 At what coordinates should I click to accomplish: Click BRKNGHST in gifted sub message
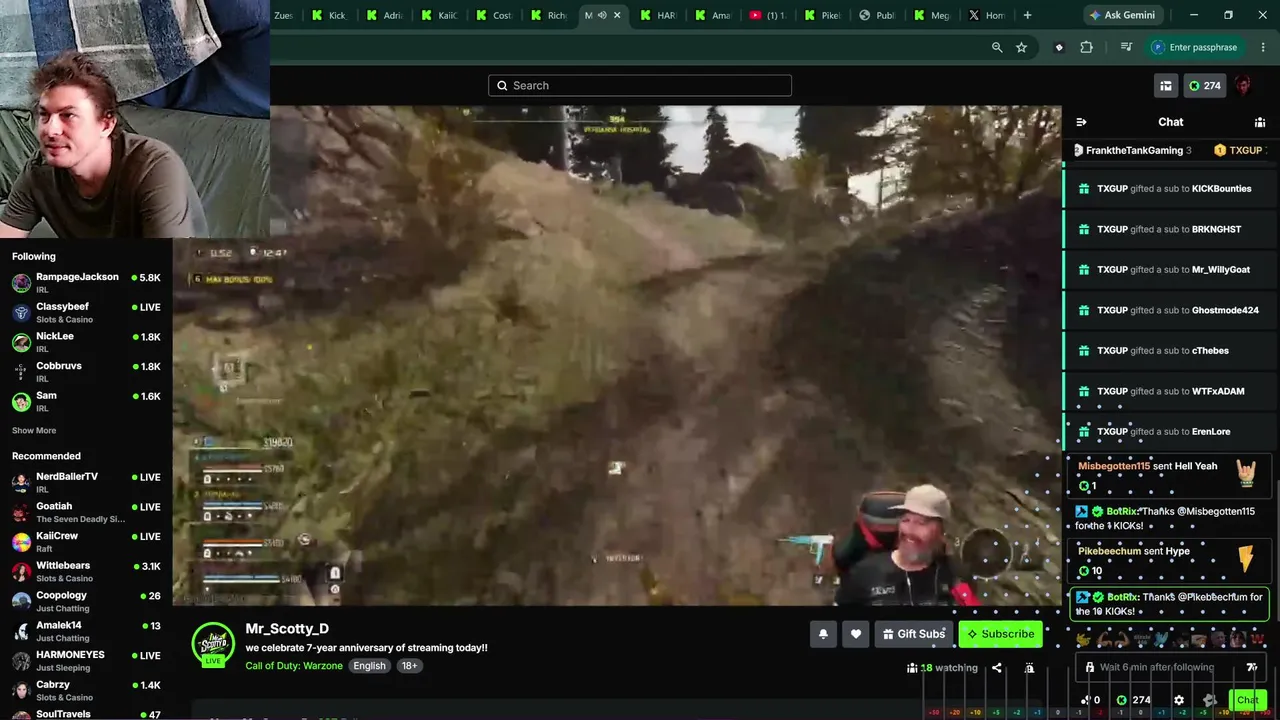click(1217, 229)
